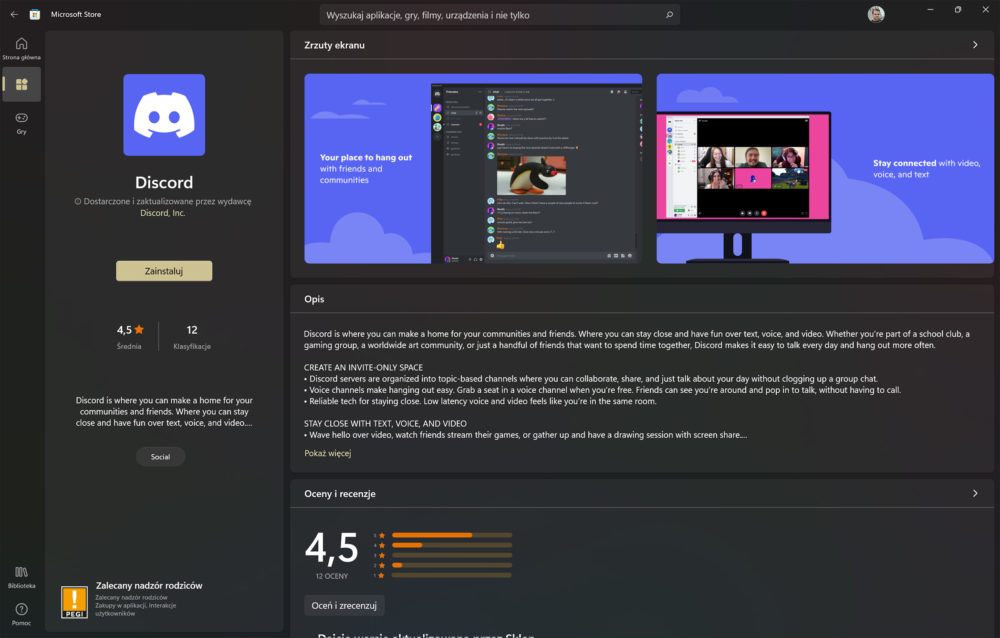The image size is (1000, 638).
Task: Click the 12 Klasyfikacje count
Action: click(x=192, y=336)
